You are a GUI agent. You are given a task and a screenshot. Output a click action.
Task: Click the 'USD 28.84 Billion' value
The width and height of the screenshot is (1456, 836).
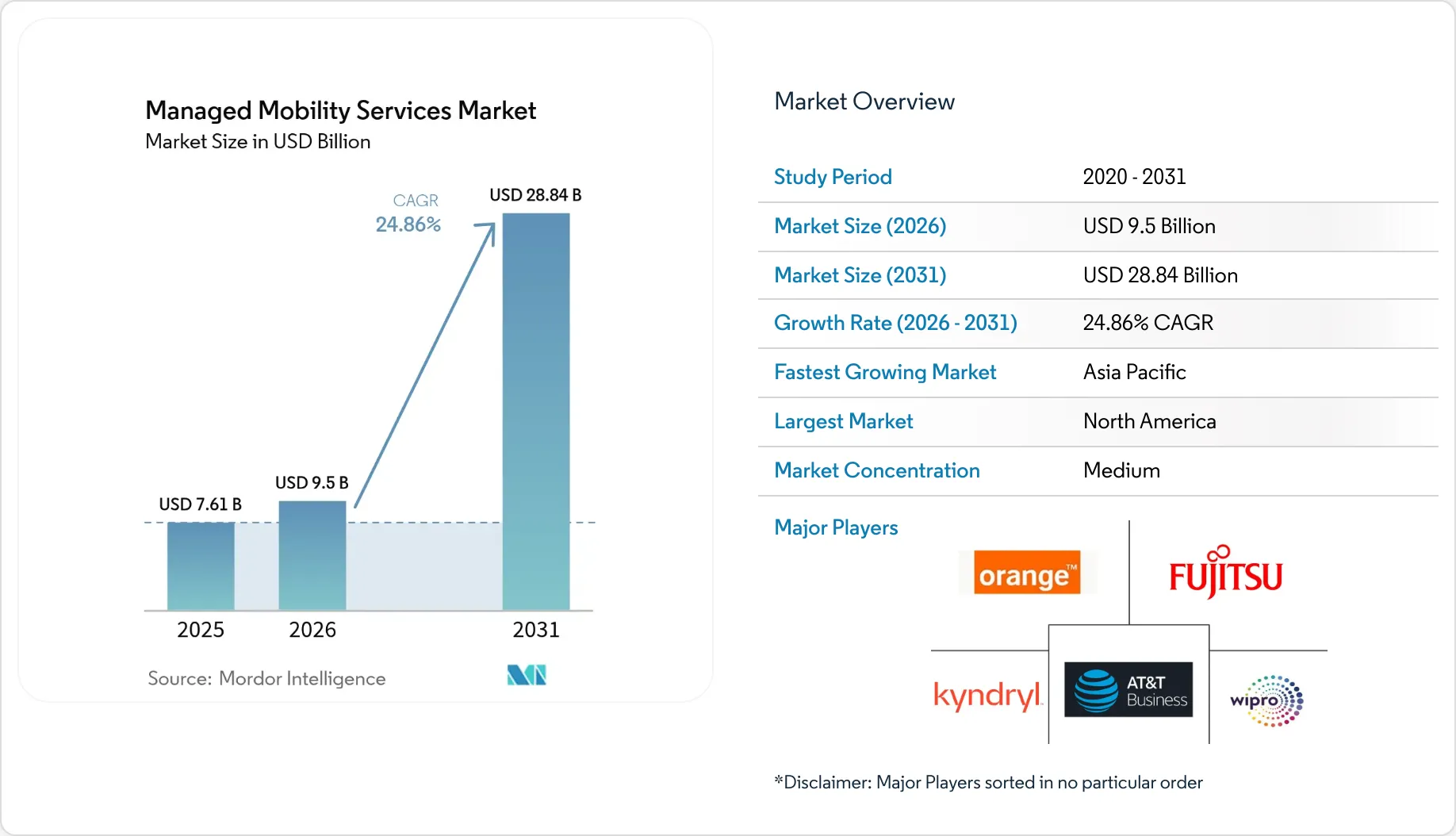tap(1160, 275)
